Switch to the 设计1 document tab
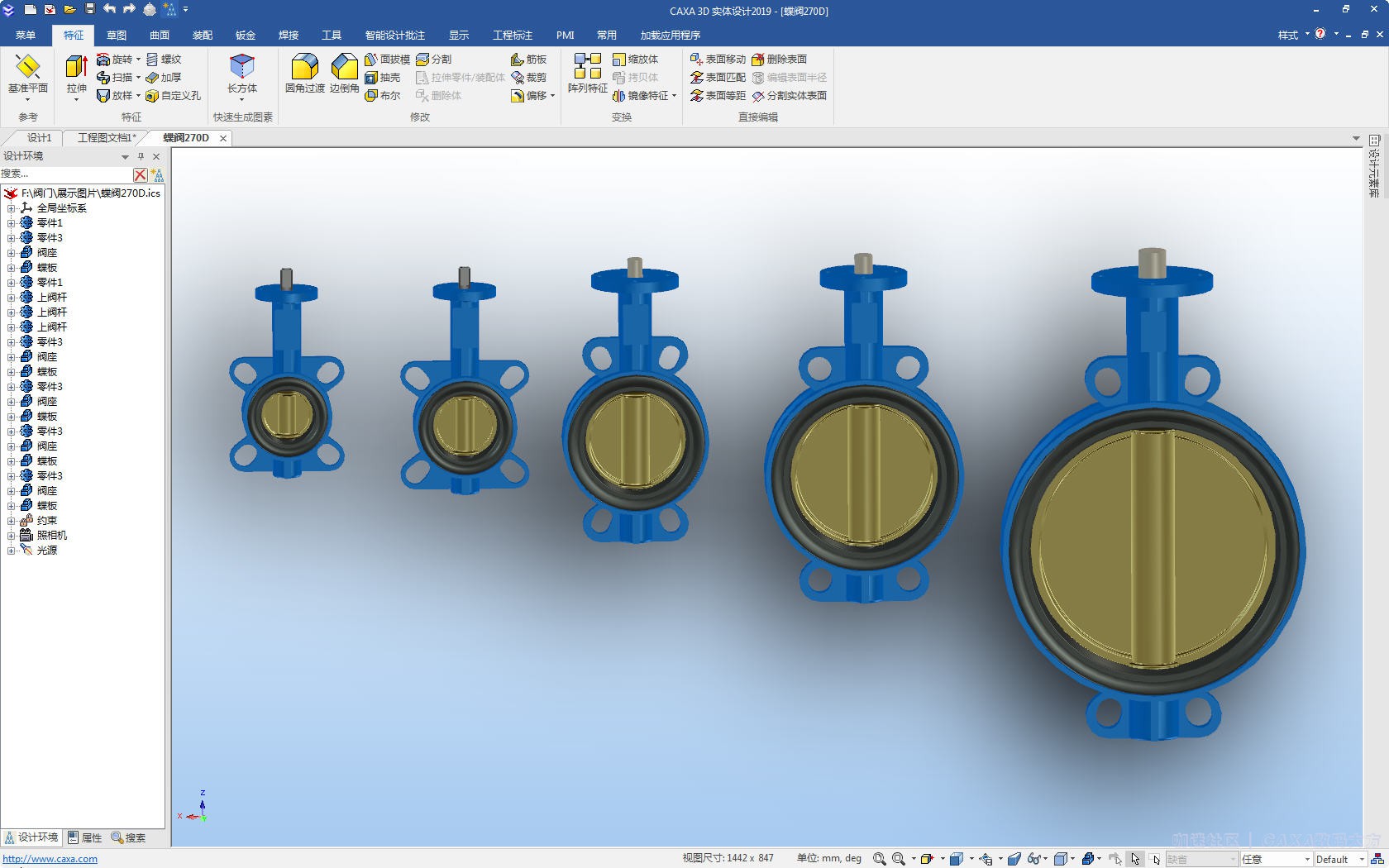The image size is (1389, 868). coord(39,138)
